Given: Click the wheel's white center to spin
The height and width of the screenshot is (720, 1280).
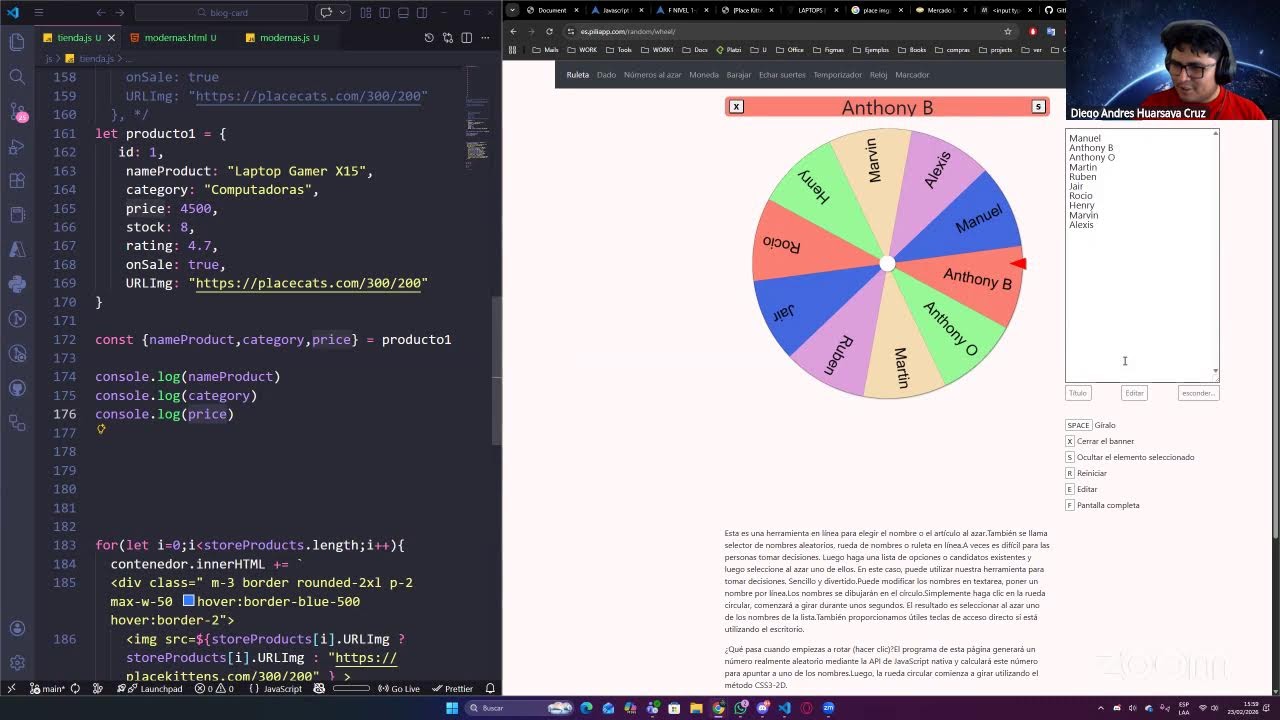Looking at the screenshot, I should [887, 264].
